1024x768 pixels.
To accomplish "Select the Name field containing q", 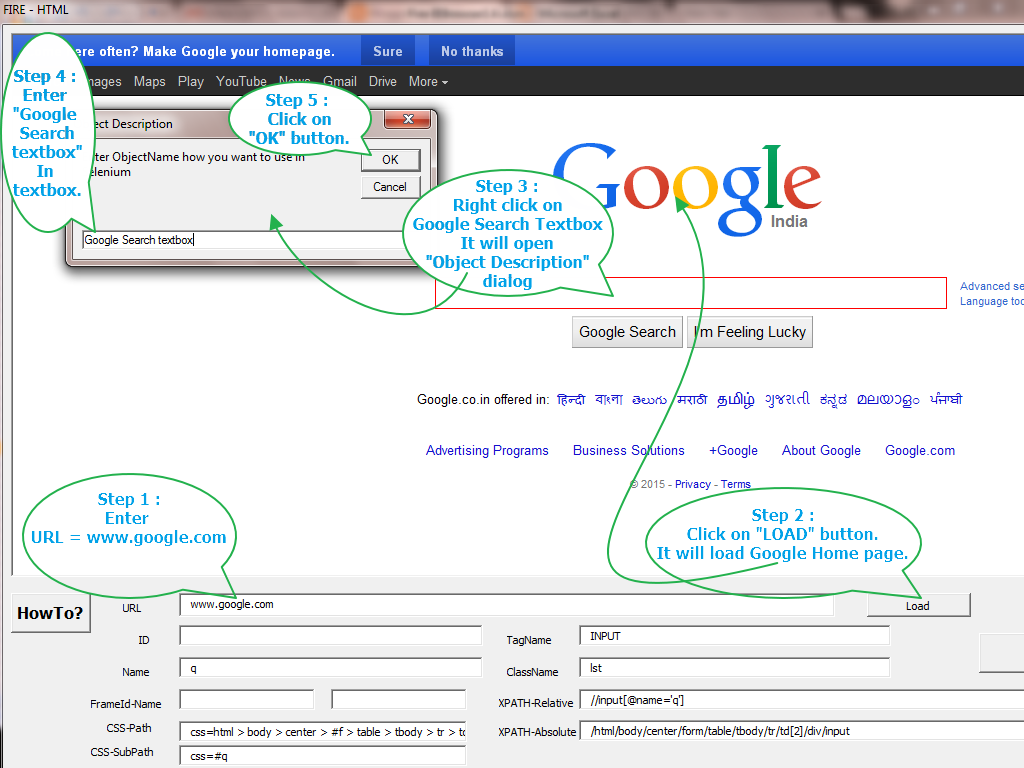I will tap(330, 668).
